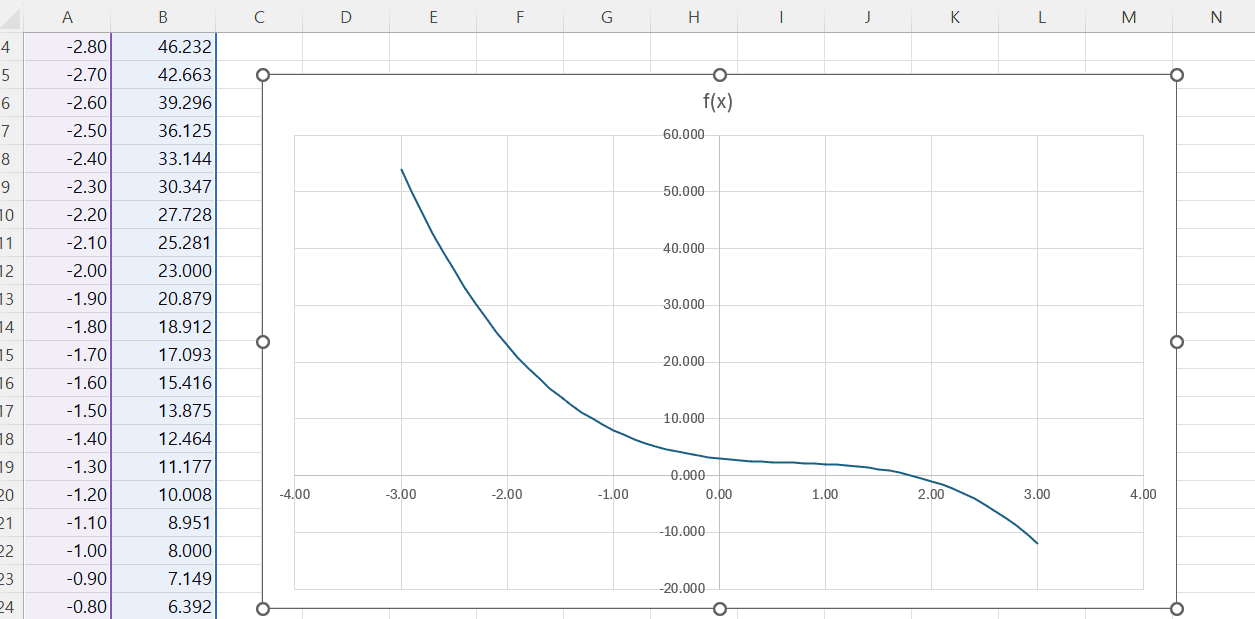Click the vertical axis label -20.000
The width and height of the screenshot is (1255, 619).
tap(682, 588)
